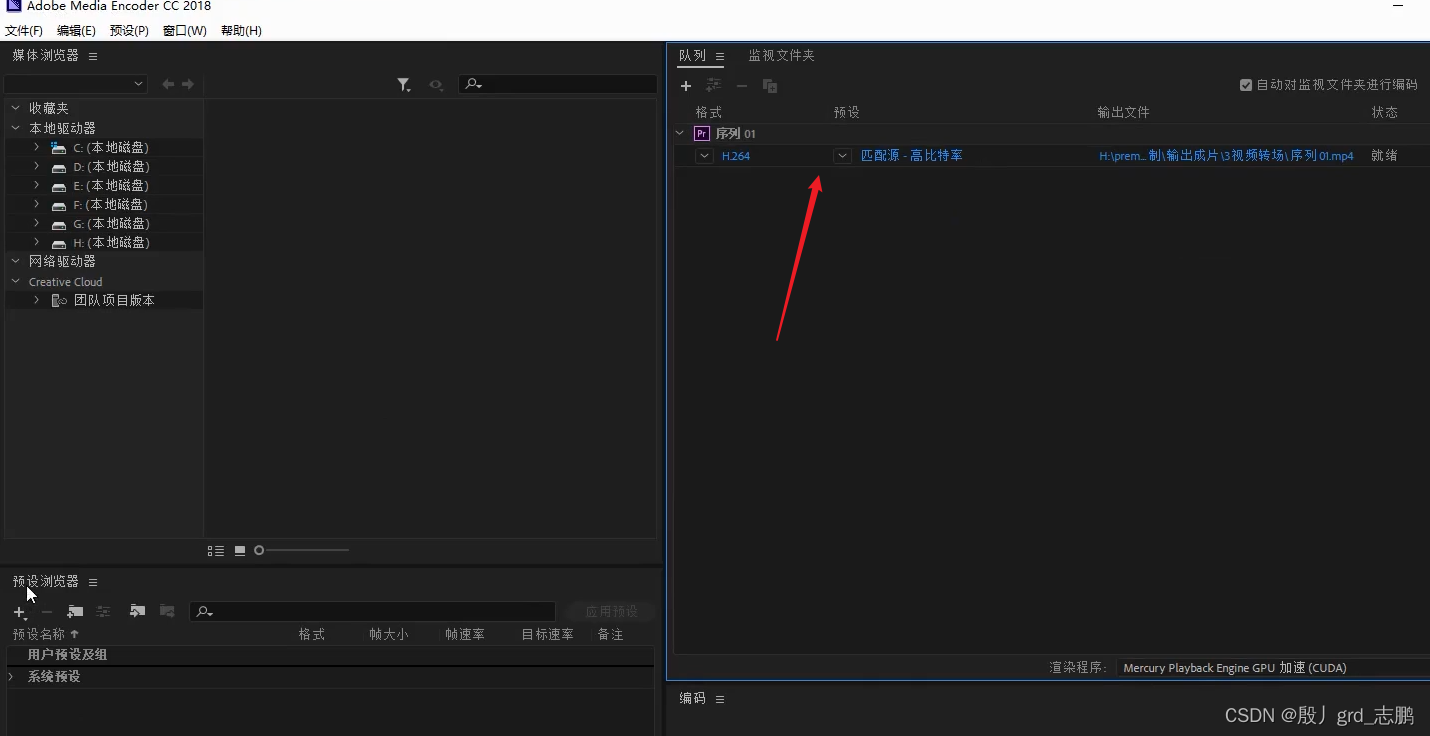
Task: Click the create new preset group folder icon
Action: [75, 611]
